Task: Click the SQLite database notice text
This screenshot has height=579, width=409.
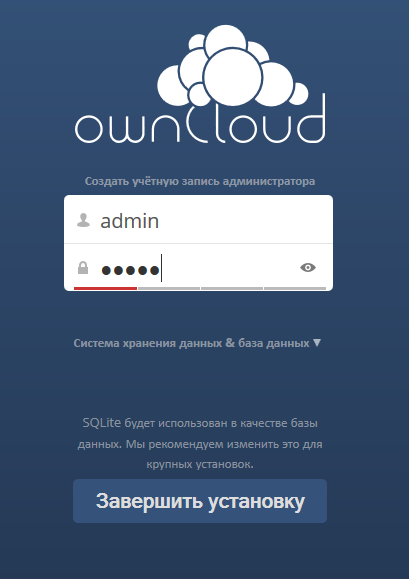Action: coord(200,443)
